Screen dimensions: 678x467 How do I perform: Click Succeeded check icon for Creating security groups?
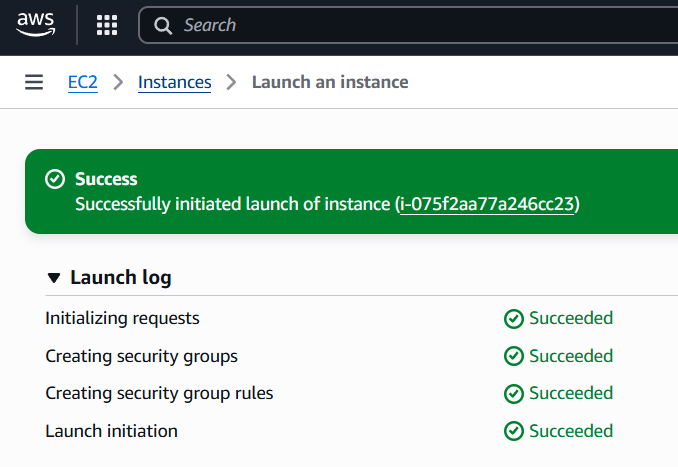(x=514, y=356)
